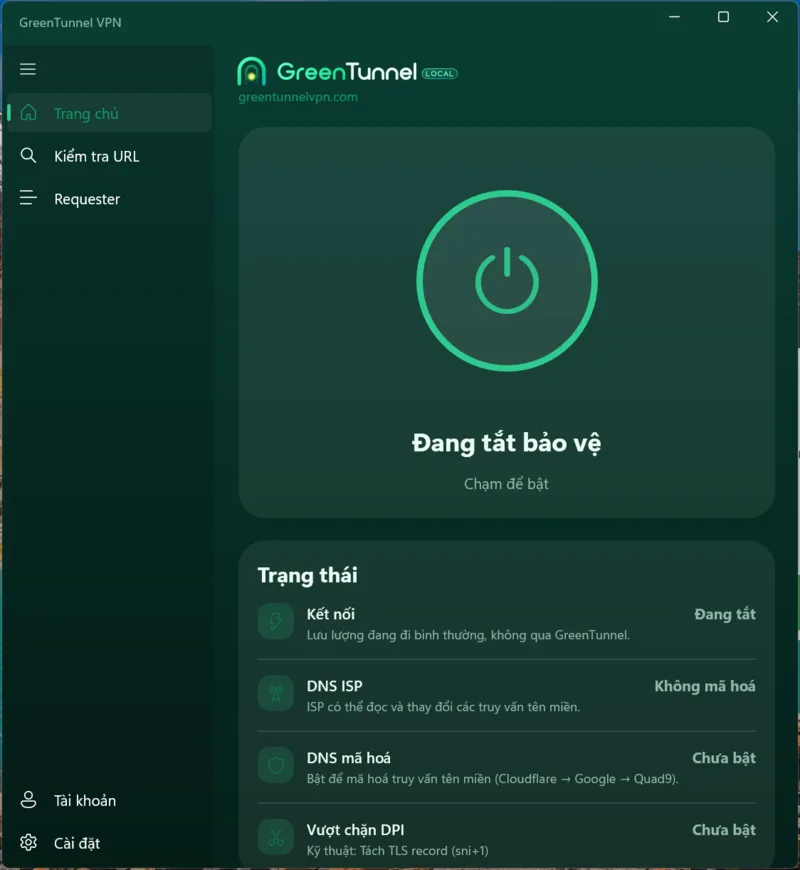Click the Chưa bật status of Vượt chặn DPI
Screen dimensions: 800x870
tap(723, 830)
